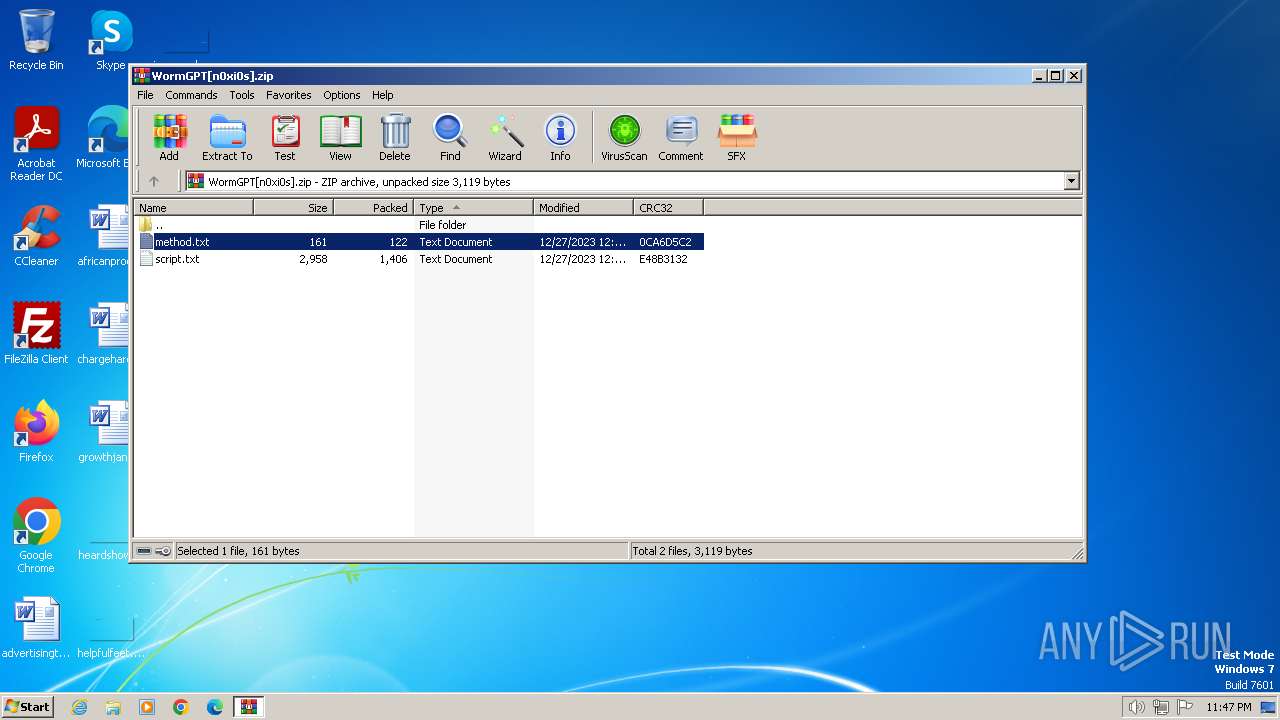
Task: Open Chrome from the taskbar
Action: click(x=181, y=707)
